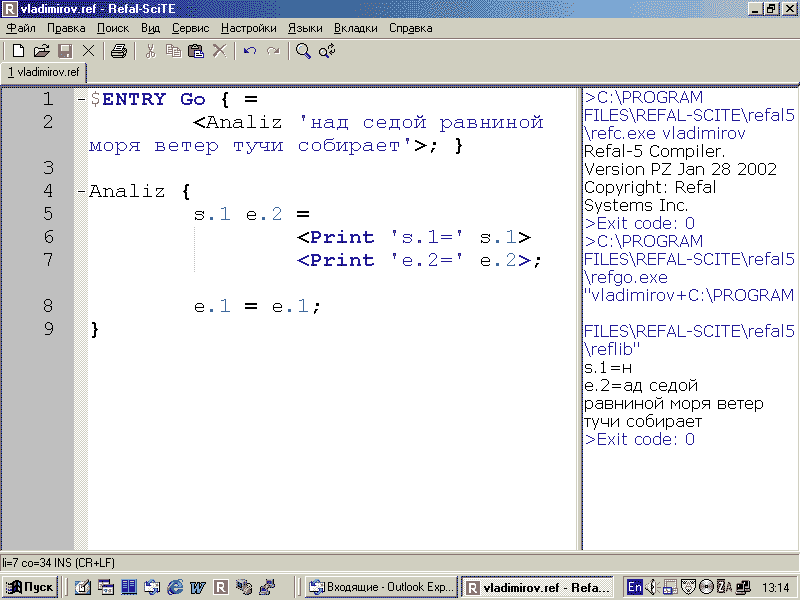Open the Сервис menu

click(x=190, y=28)
